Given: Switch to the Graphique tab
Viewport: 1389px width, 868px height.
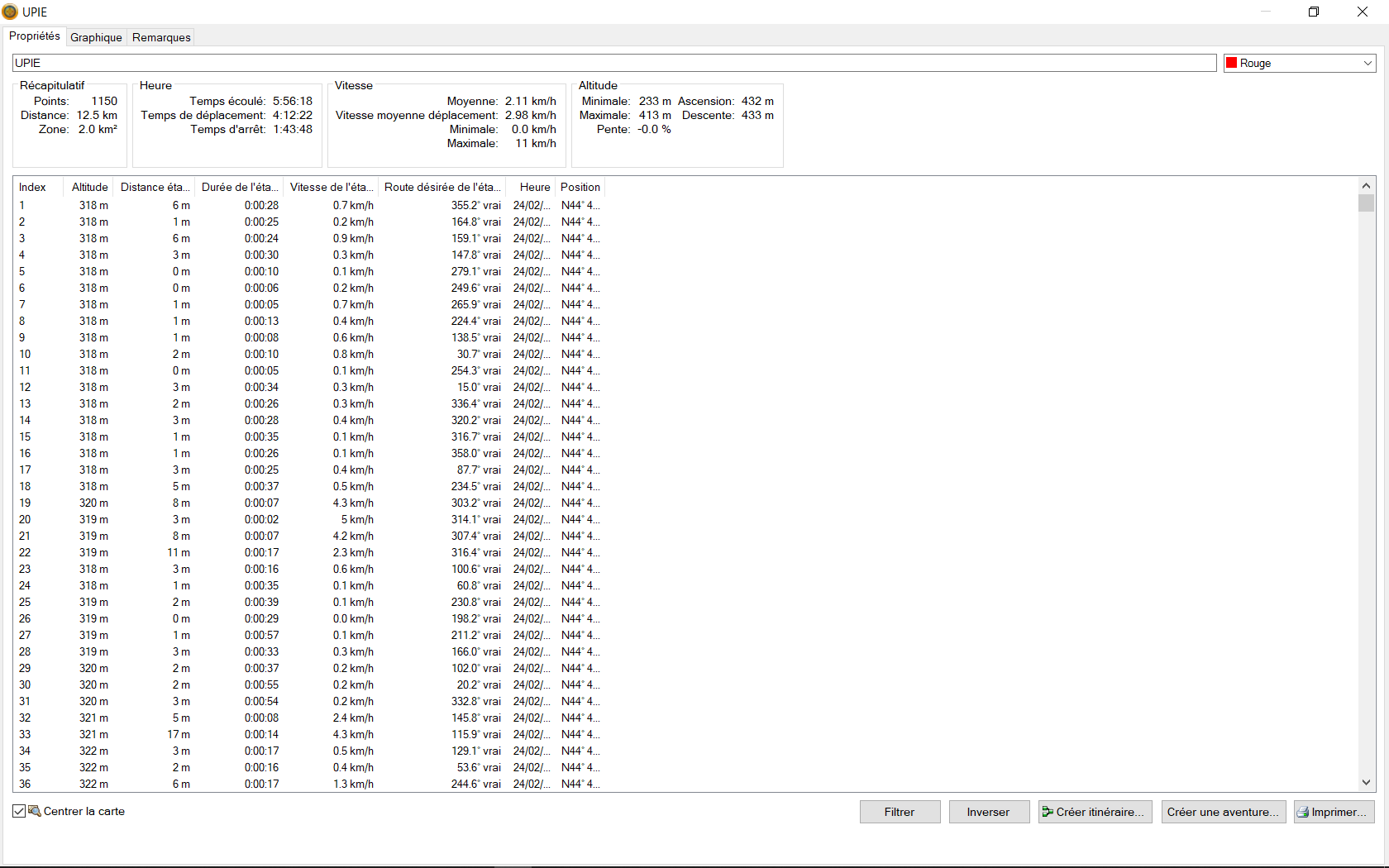Looking at the screenshot, I should pos(96,37).
